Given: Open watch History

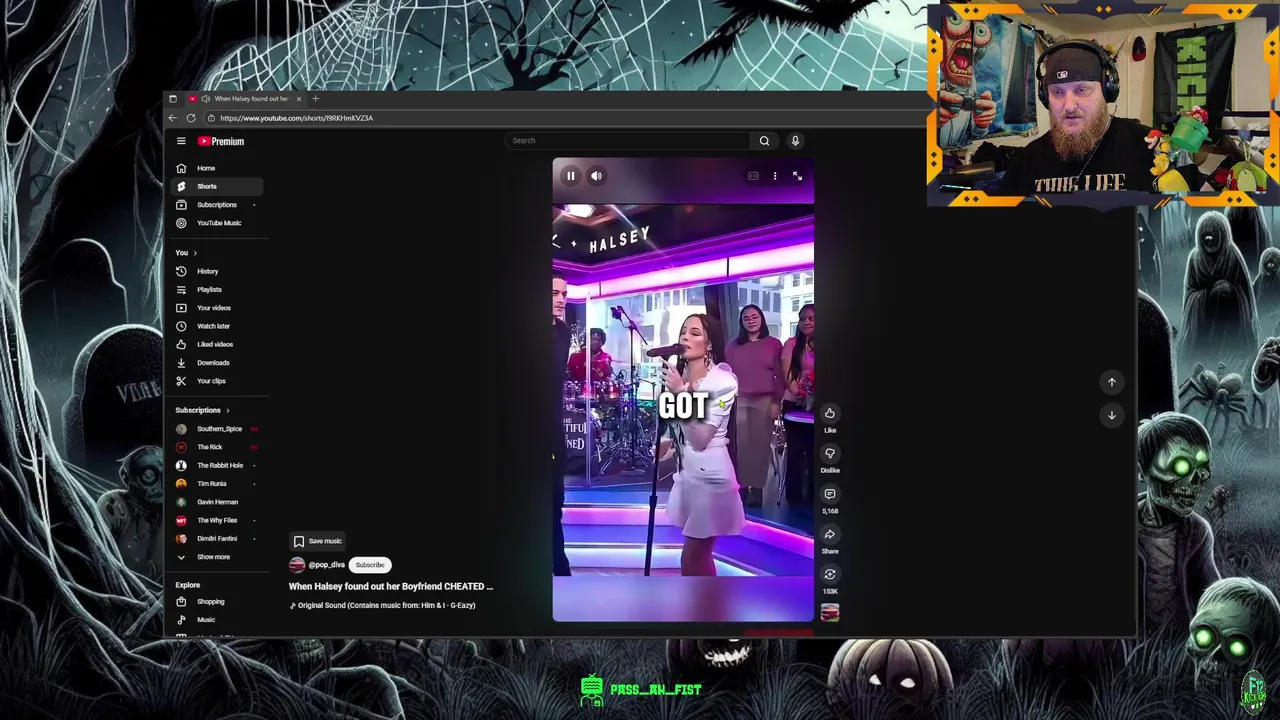Looking at the screenshot, I should click(218, 271).
